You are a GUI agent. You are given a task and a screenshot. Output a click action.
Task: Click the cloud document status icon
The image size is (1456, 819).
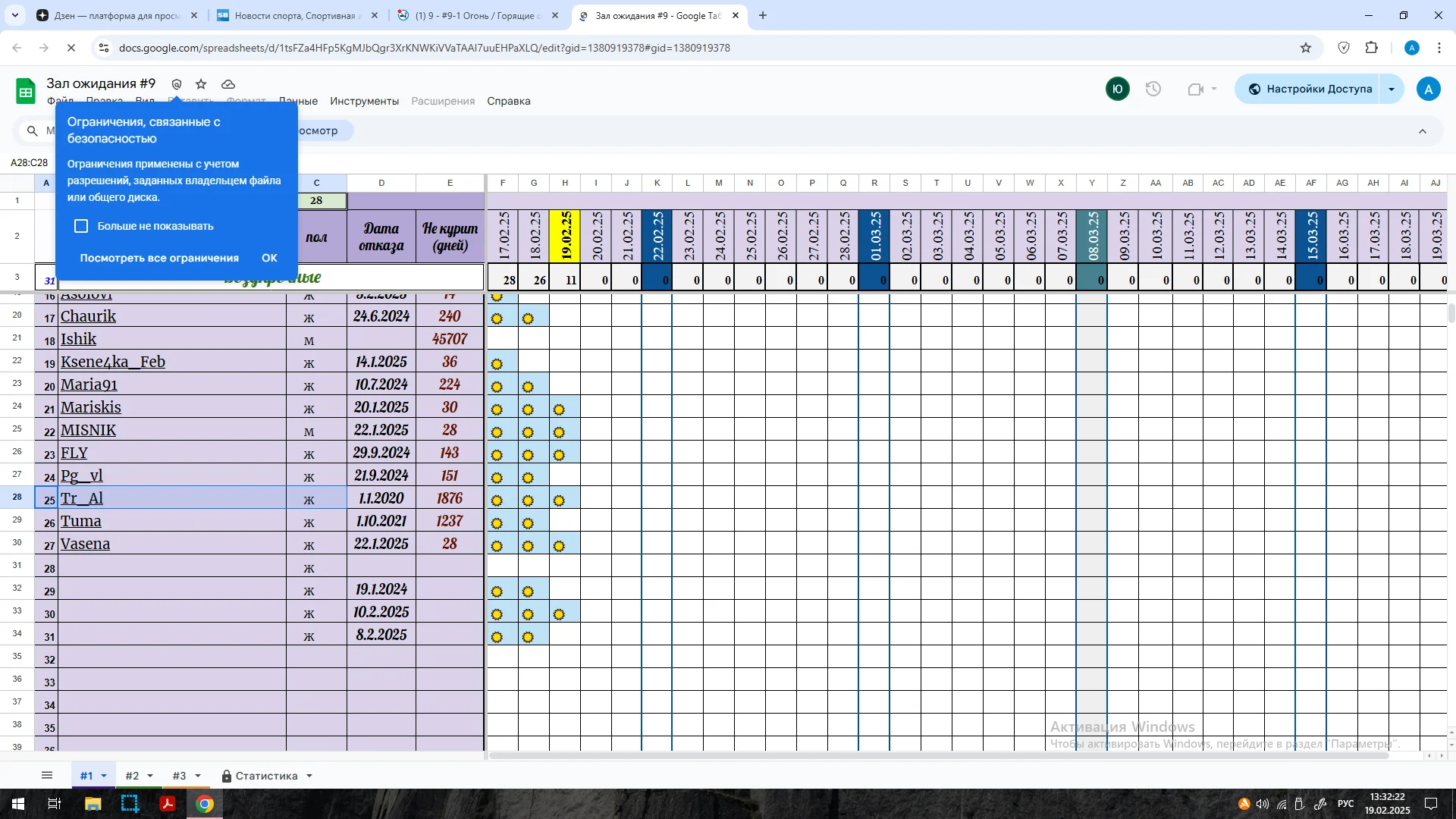pyautogui.click(x=228, y=84)
